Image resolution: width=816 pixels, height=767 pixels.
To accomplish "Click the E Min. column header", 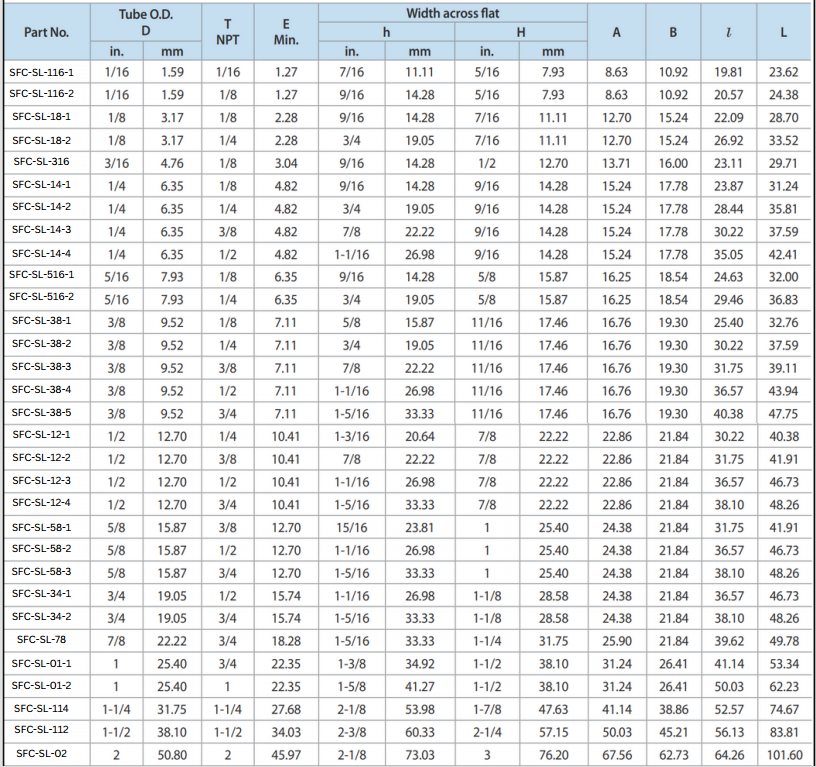I will pos(286,32).
